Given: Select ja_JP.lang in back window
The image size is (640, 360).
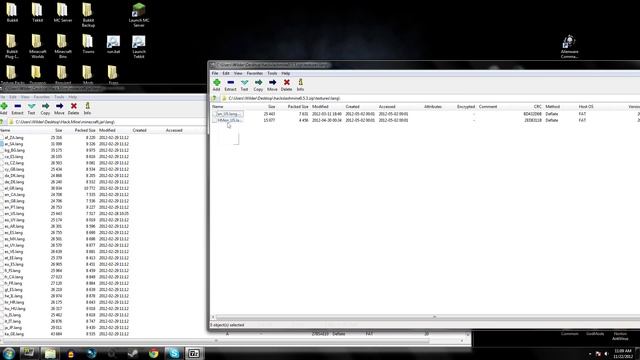Looking at the screenshot, I should [13, 327].
